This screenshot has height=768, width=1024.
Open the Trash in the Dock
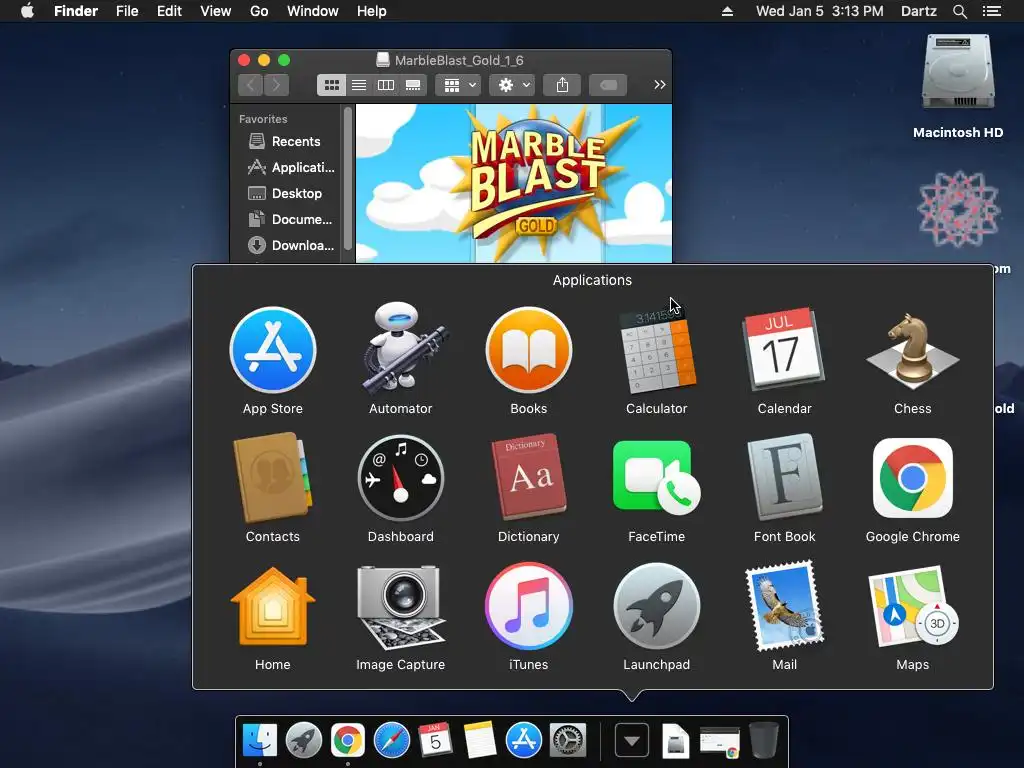763,740
